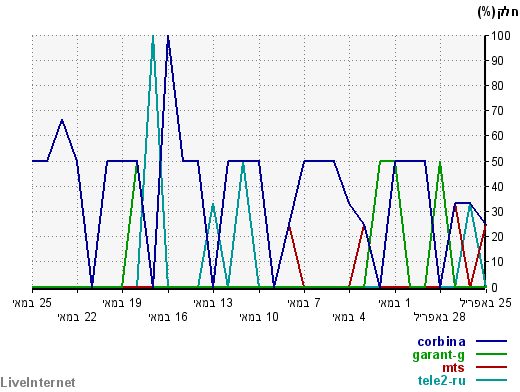
Task: Click the 13 במאי date axis label
Action: click(213, 303)
